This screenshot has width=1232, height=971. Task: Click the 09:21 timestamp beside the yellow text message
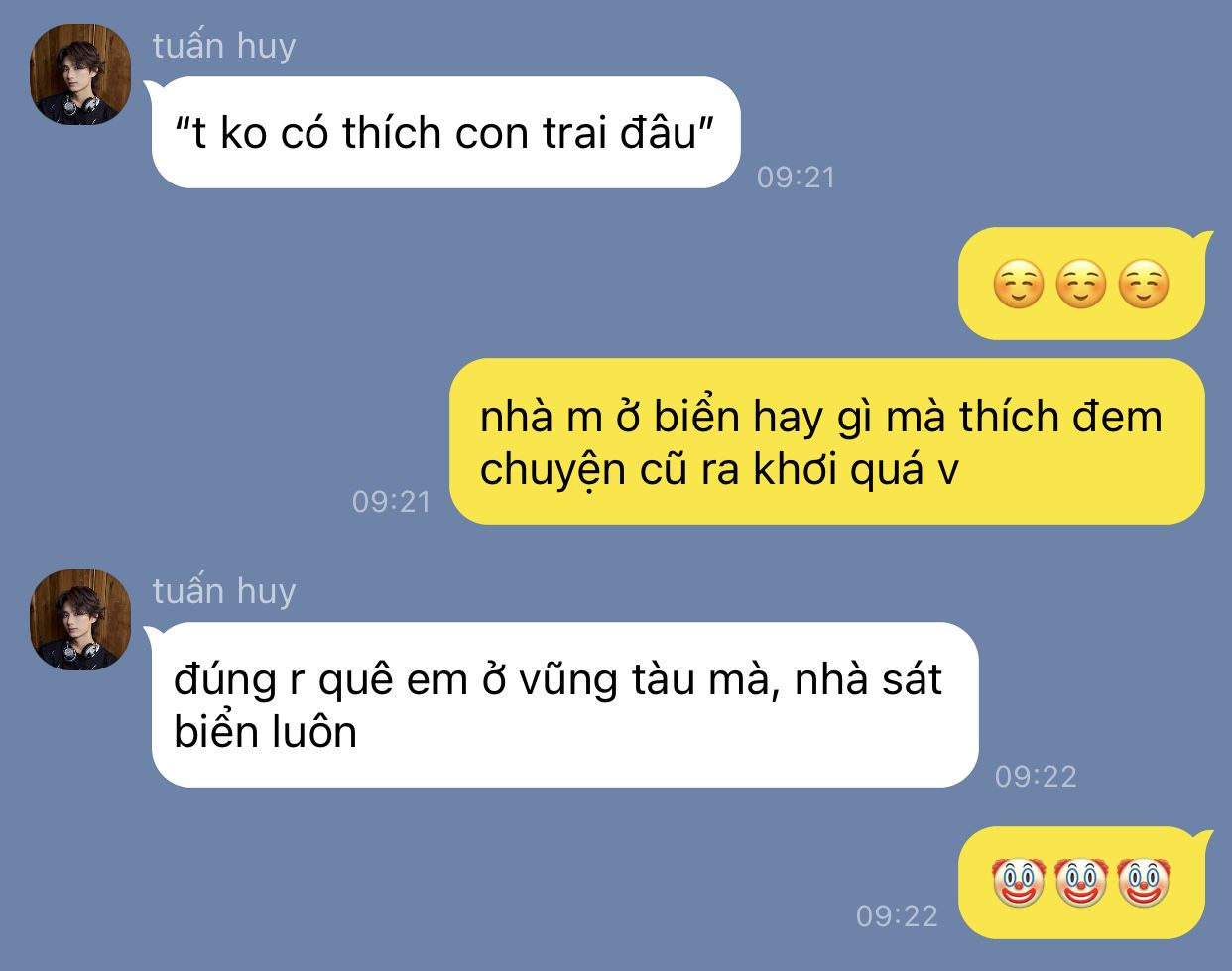pos(392,502)
